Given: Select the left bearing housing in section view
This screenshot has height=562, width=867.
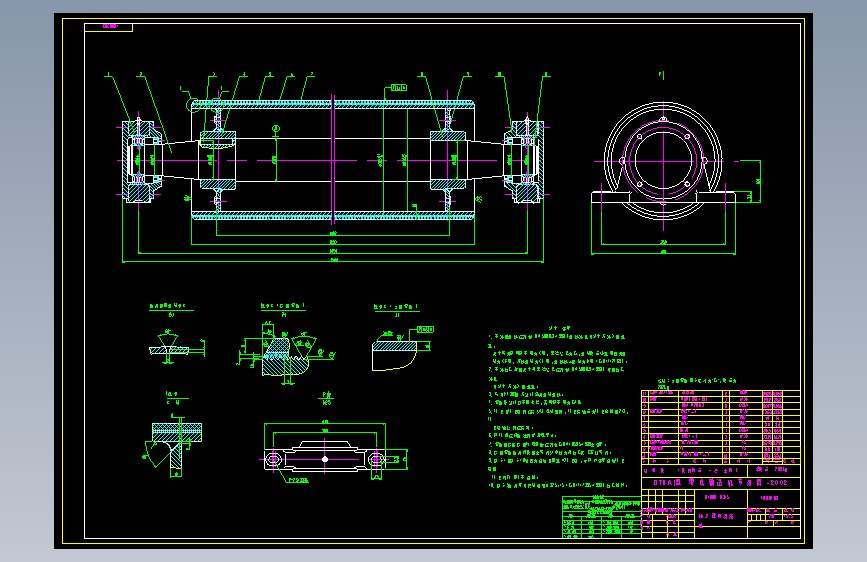Looking at the screenshot, I should [x=140, y=160].
